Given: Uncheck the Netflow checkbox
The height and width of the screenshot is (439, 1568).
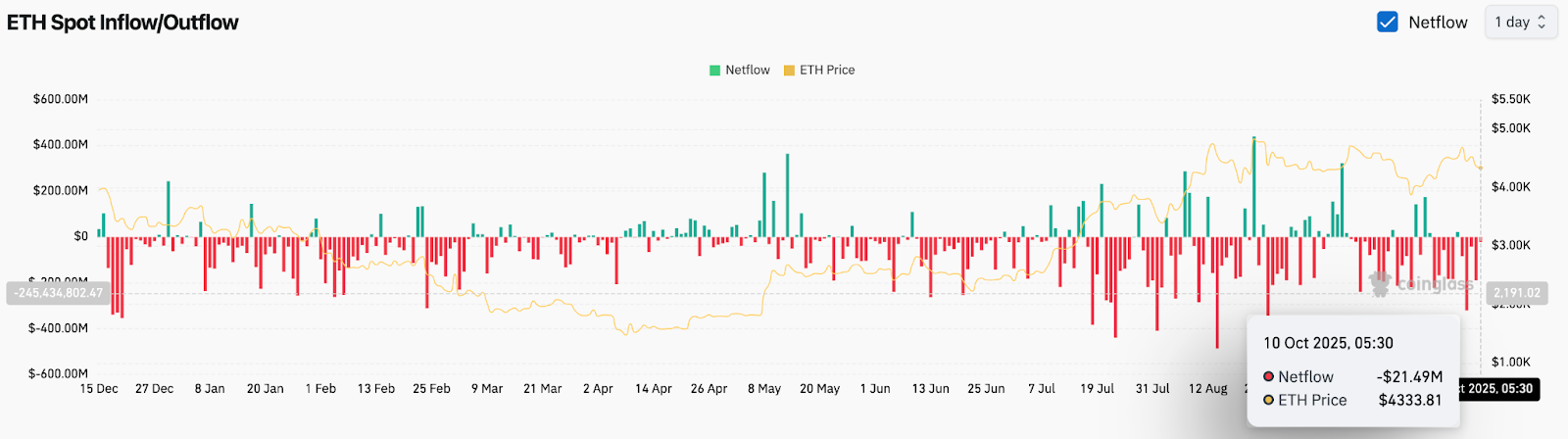Looking at the screenshot, I should coord(1387,22).
